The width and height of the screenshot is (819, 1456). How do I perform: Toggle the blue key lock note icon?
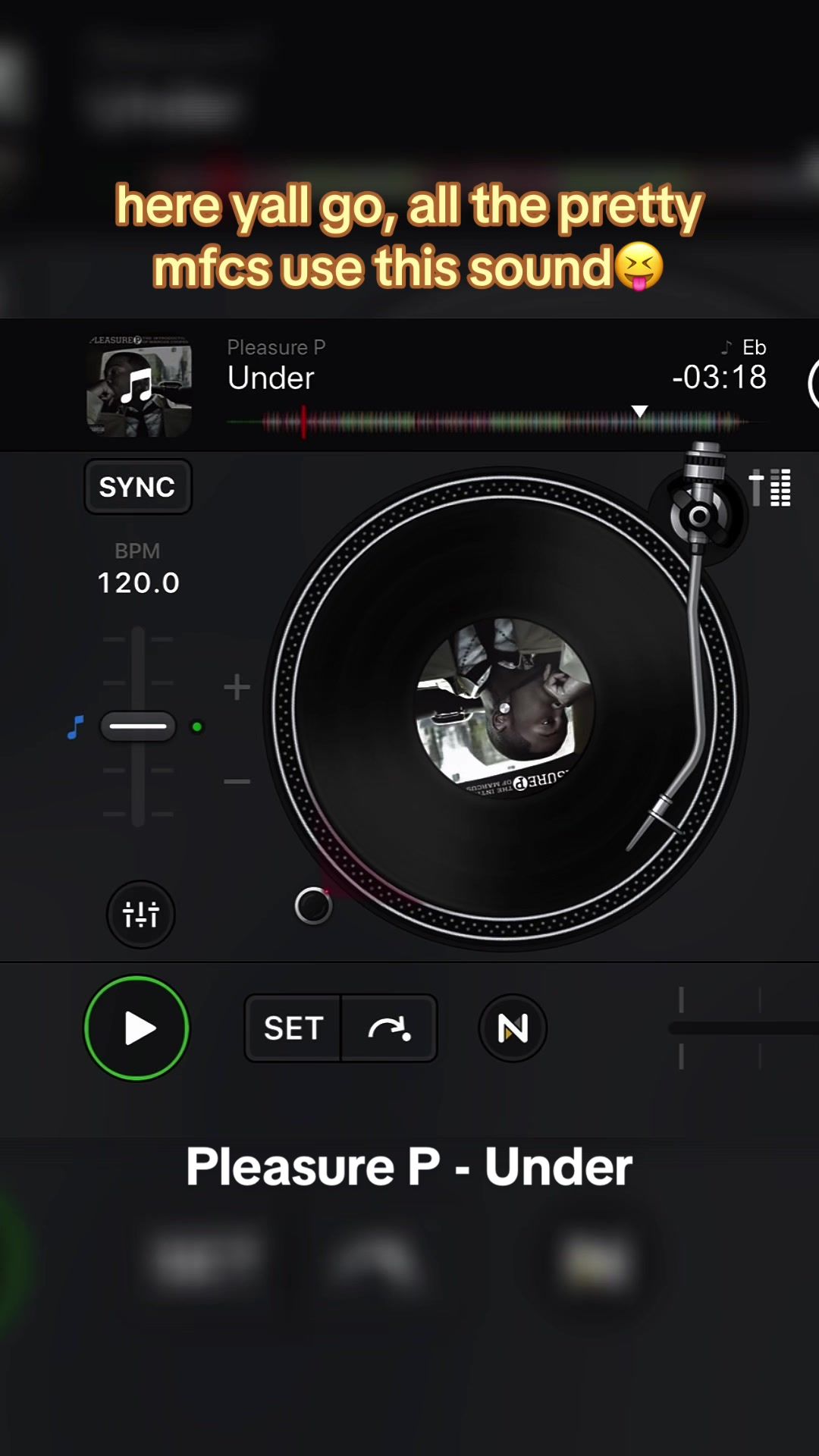coord(75,727)
